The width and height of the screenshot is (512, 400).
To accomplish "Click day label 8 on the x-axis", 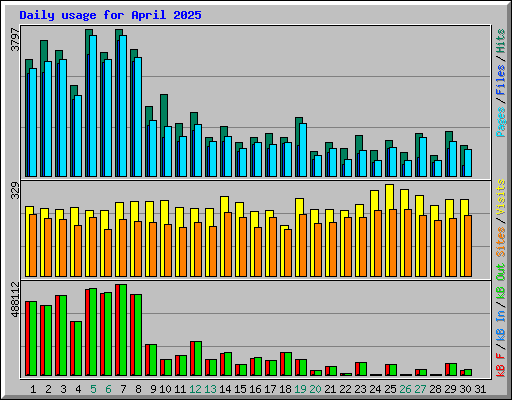I will [x=138, y=389].
